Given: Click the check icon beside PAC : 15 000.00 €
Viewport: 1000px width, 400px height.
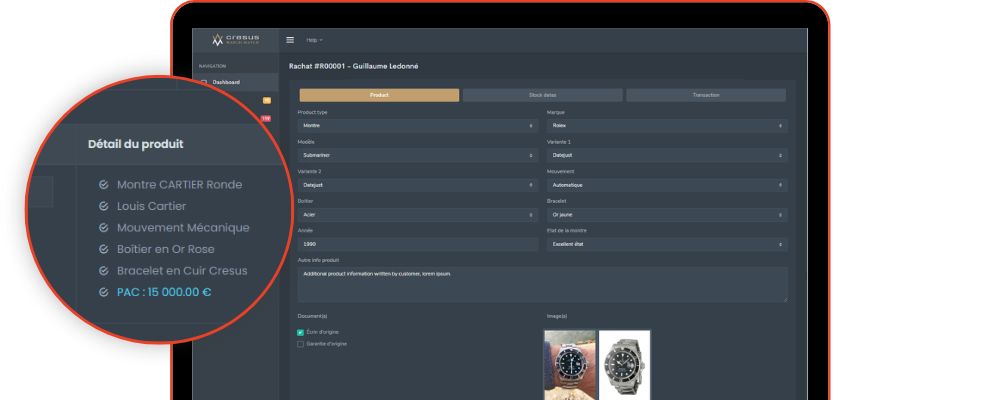Looking at the screenshot, I should [103, 292].
